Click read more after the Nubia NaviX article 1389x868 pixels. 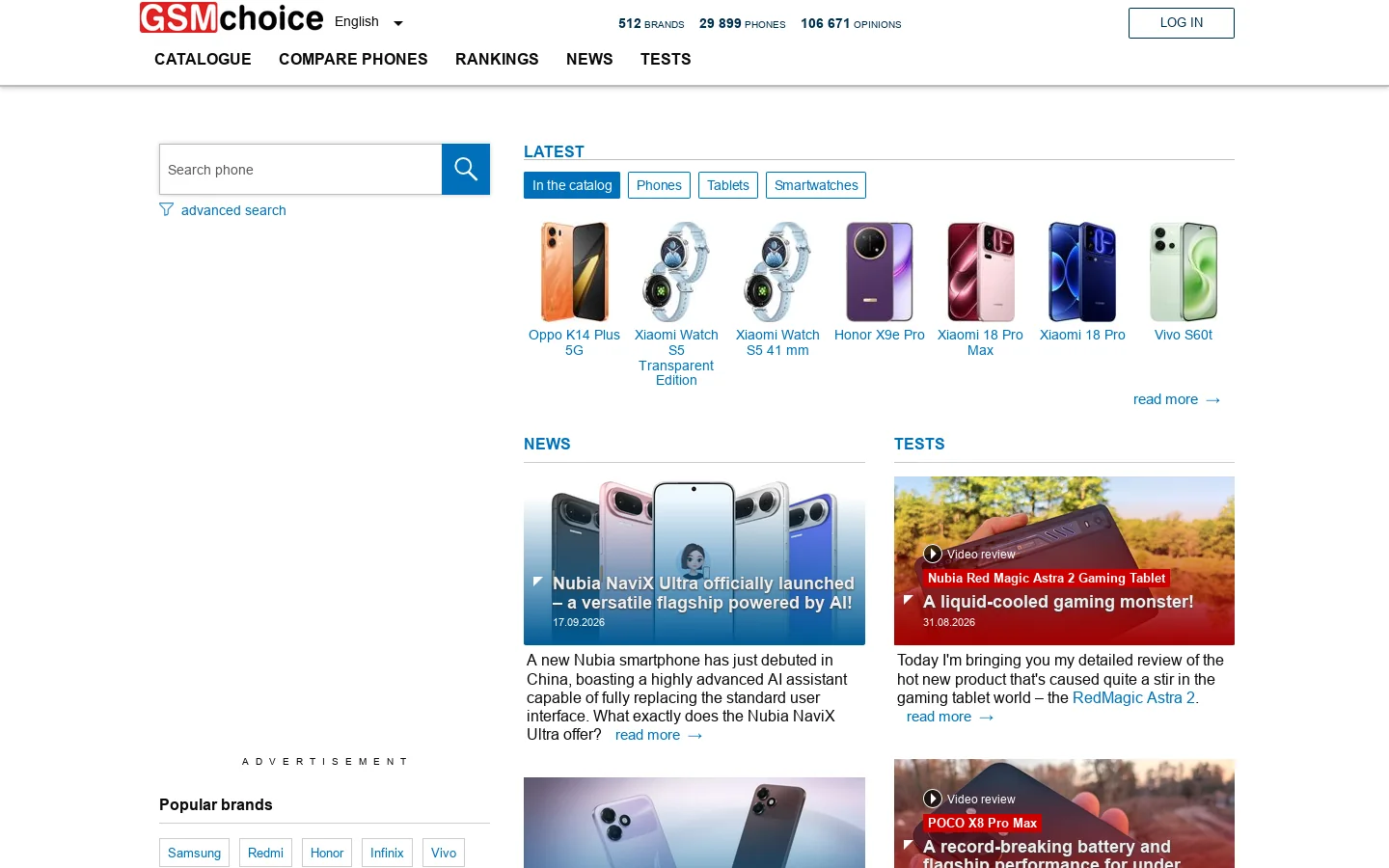(x=659, y=735)
